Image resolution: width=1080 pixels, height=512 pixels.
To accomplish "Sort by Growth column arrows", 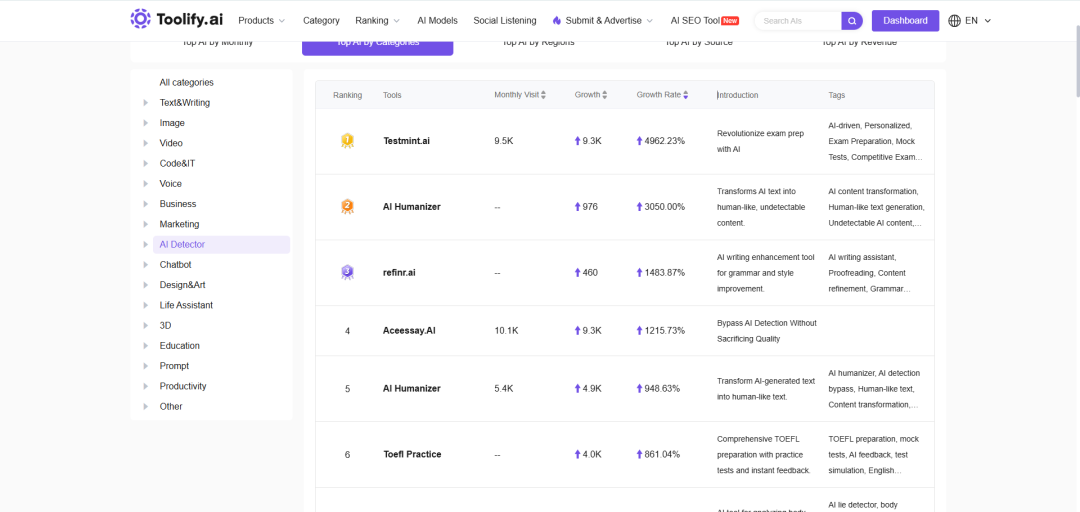I will coord(605,95).
